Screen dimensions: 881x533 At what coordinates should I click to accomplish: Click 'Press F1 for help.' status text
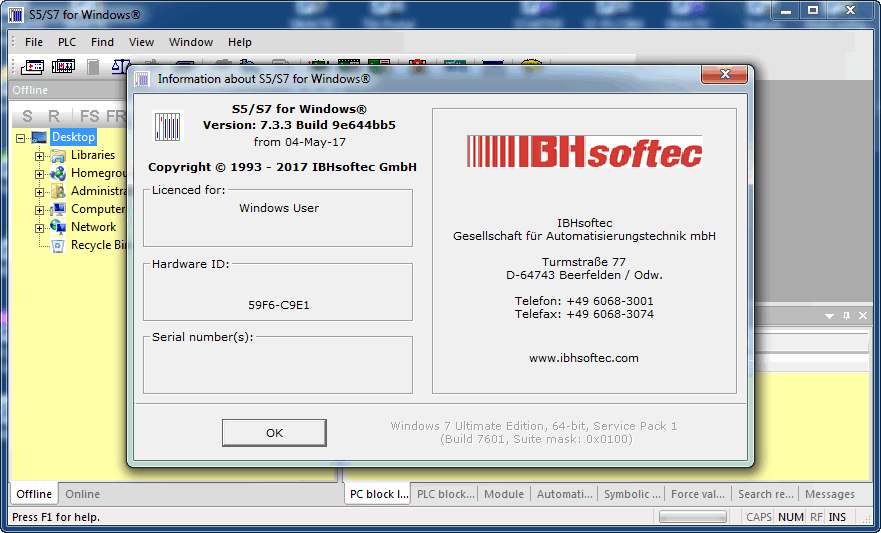[x=56, y=517]
